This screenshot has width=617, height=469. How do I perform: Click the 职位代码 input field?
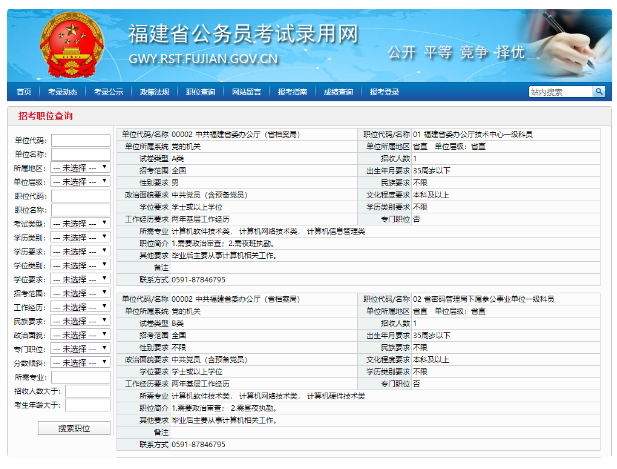[81, 196]
